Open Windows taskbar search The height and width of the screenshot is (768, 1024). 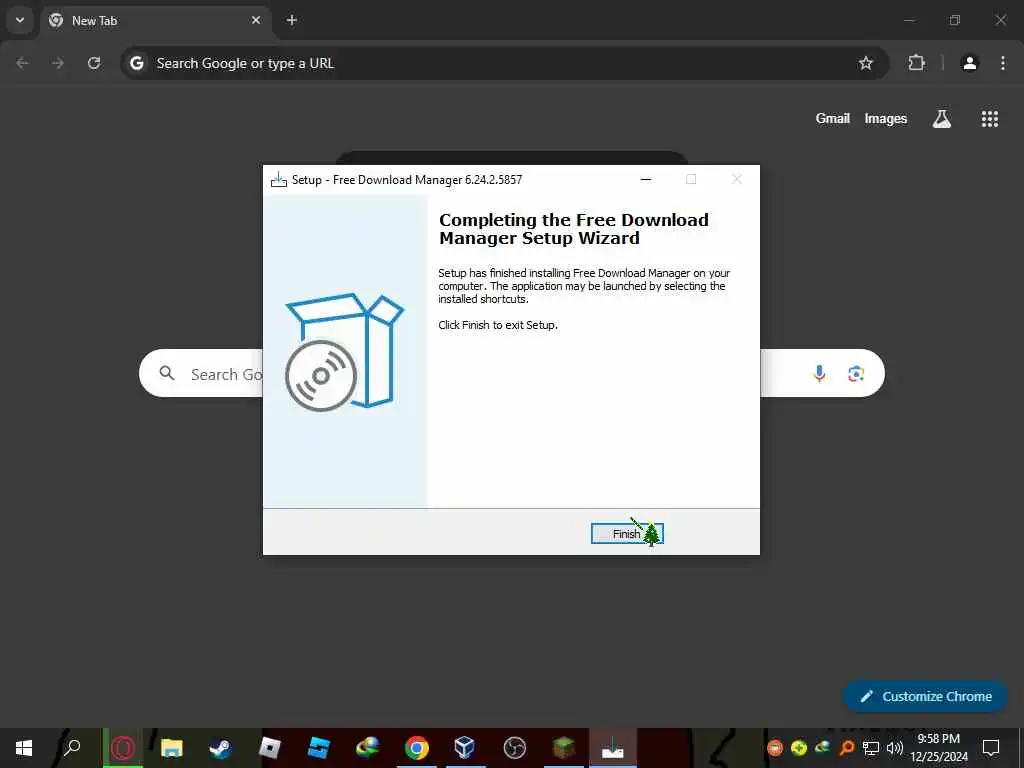click(x=72, y=748)
